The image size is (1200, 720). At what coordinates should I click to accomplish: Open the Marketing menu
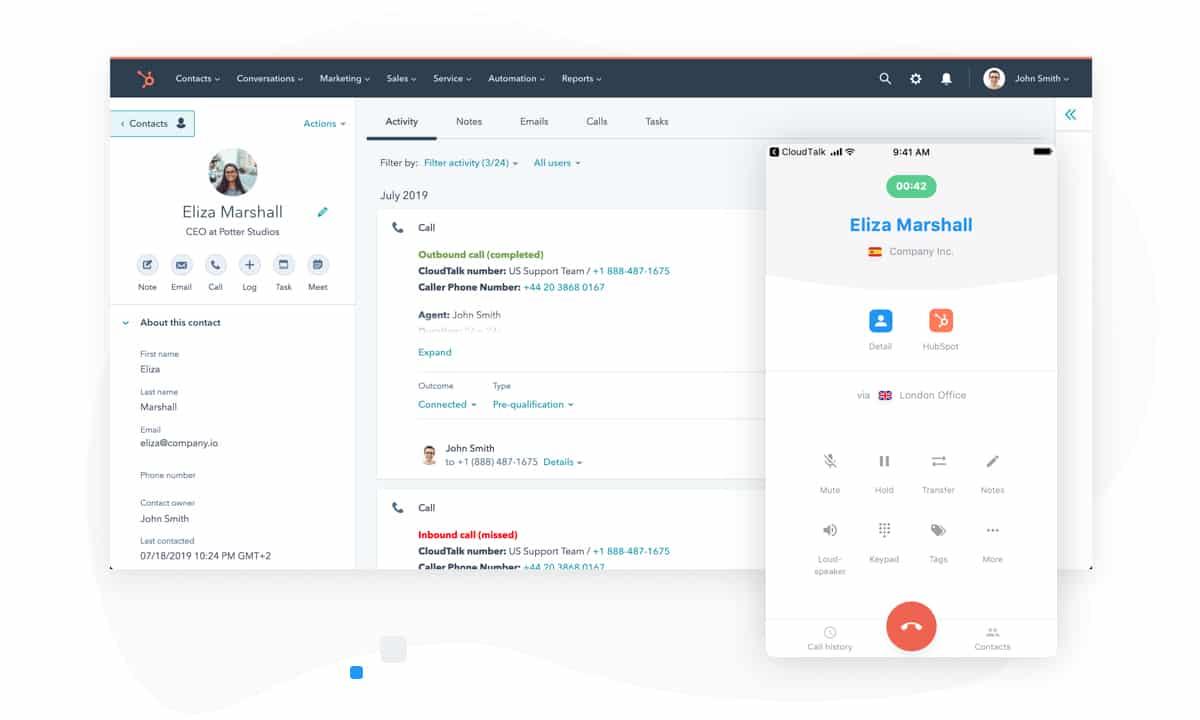click(345, 79)
